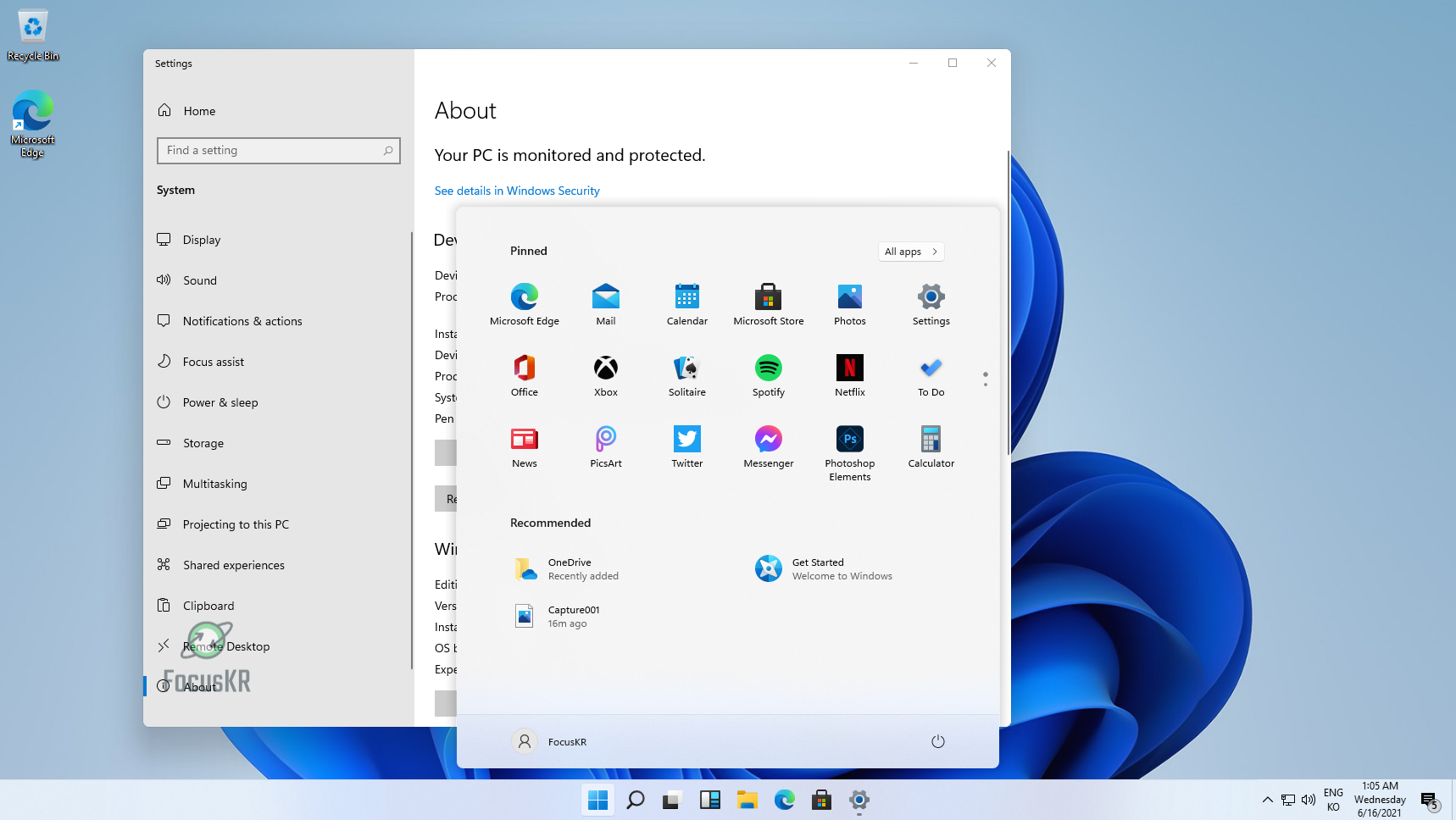The height and width of the screenshot is (820, 1456).
Task: Launch Messenger from Start menu
Action: (769, 447)
